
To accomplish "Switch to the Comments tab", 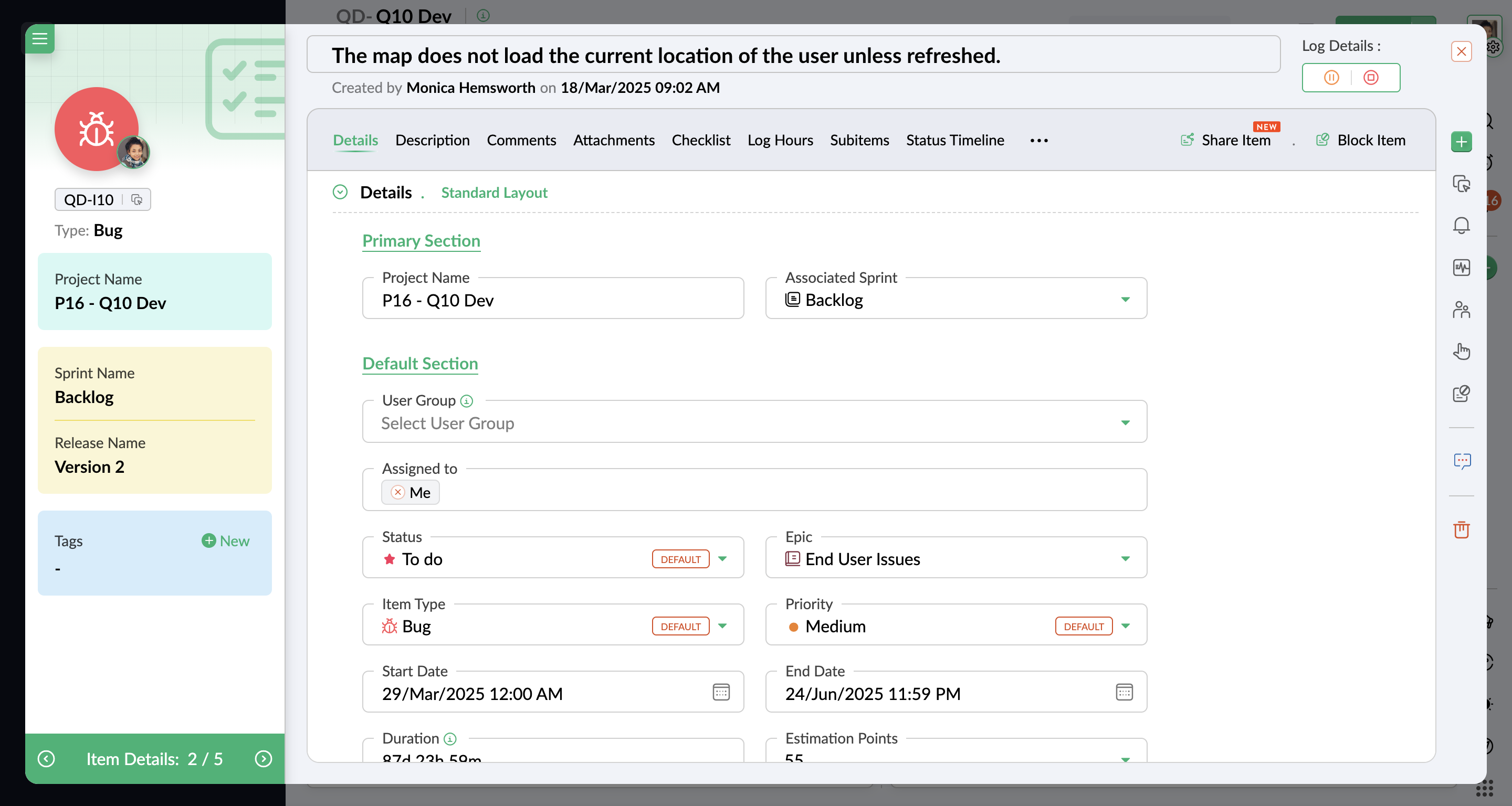I will tap(521, 140).
